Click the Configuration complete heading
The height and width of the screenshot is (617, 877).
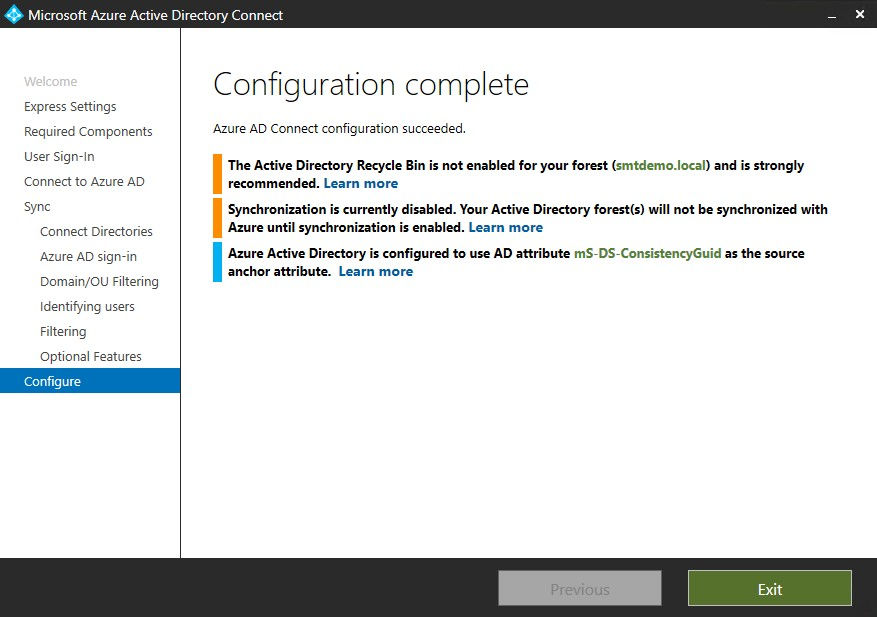click(x=371, y=85)
